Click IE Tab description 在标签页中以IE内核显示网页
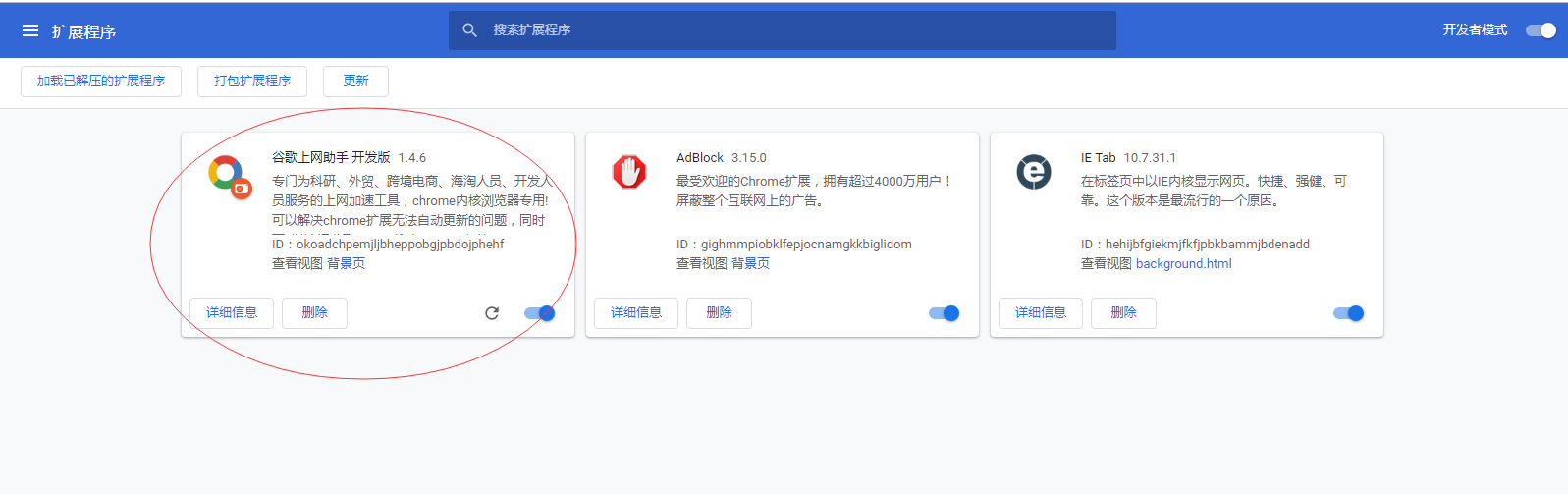The height and width of the screenshot is (494, 1568). tap(1214, 191)
